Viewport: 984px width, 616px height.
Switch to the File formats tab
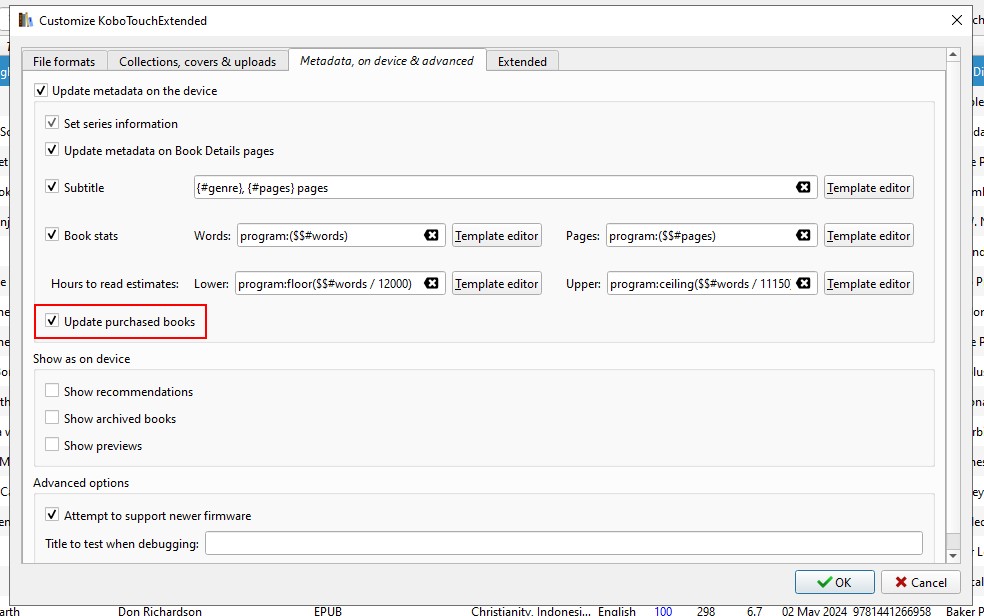(64, 61)
